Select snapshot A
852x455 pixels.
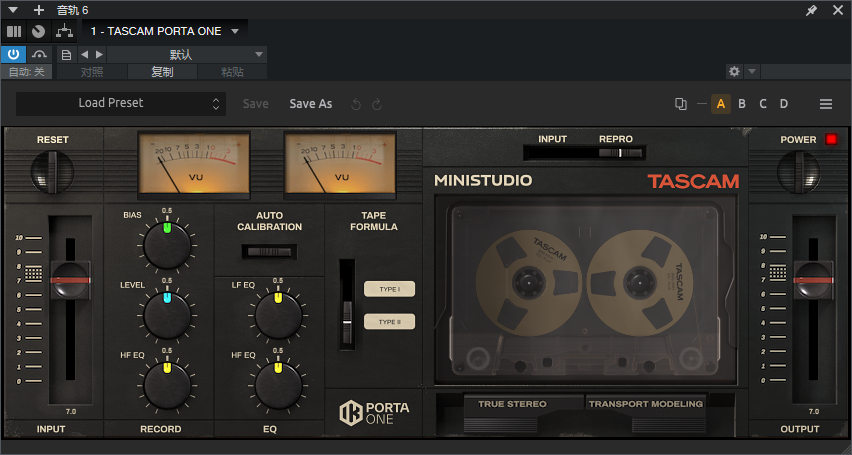click(x=721, y=104)
